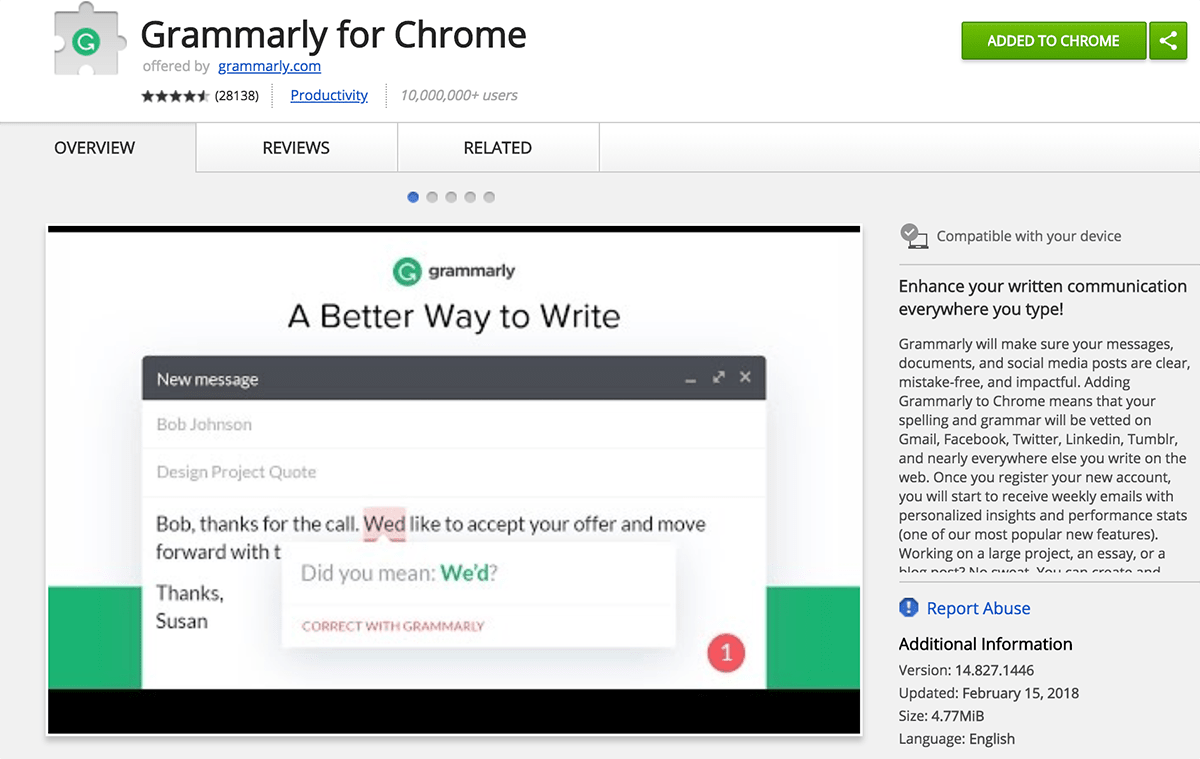Click the star rating icons
This screenshot has width=1200, height=759.
(x=175, y=96)
